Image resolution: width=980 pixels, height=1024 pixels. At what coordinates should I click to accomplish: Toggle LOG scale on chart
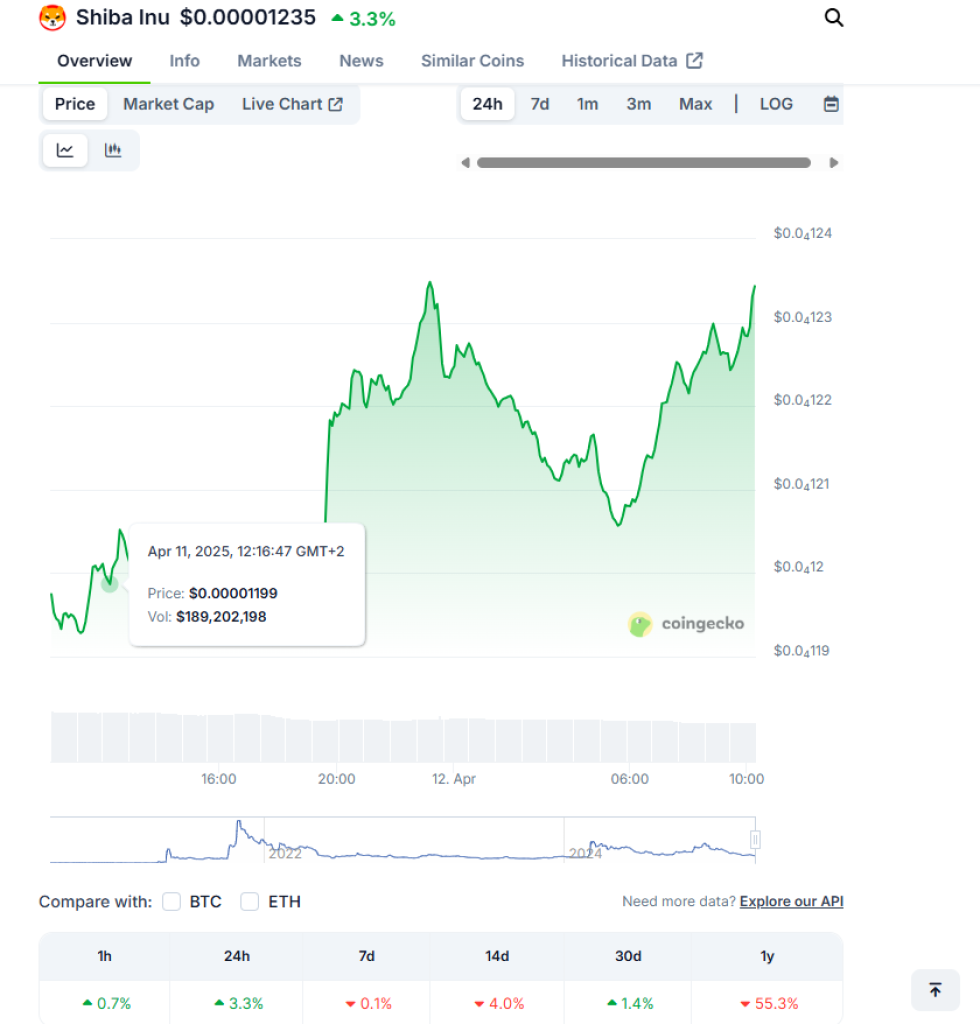point(776,104)
